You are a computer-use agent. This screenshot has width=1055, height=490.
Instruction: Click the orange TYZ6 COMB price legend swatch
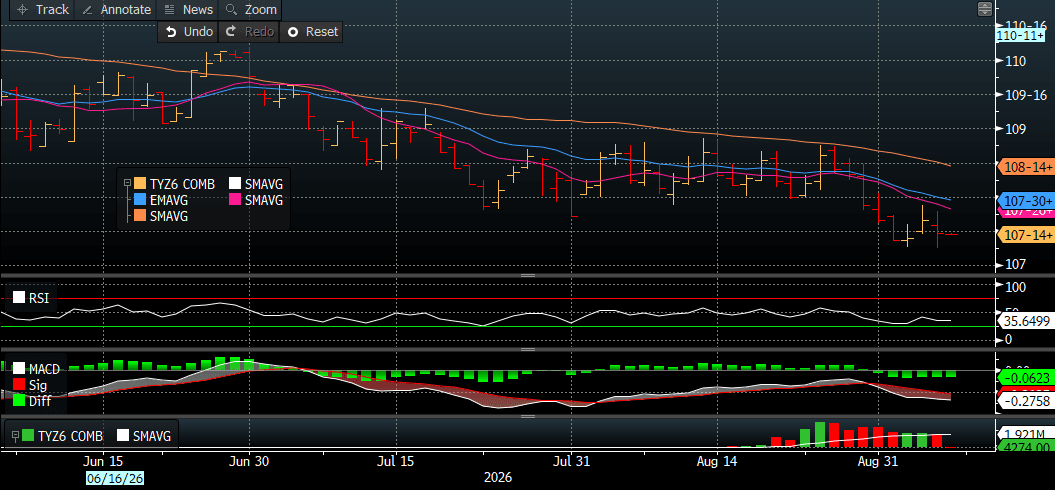coord(140,183)
